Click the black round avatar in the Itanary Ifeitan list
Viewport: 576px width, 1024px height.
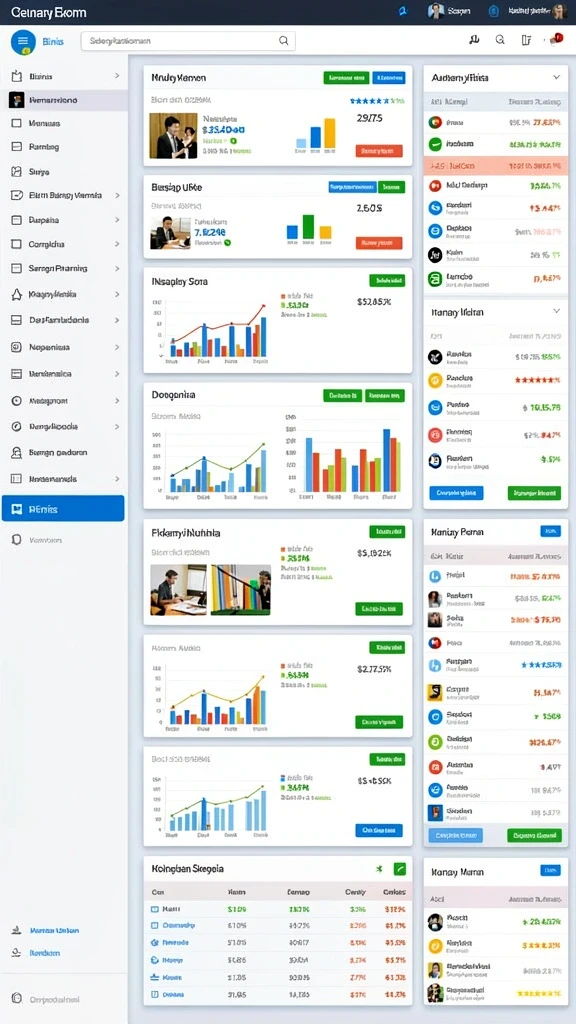[436, 357]
